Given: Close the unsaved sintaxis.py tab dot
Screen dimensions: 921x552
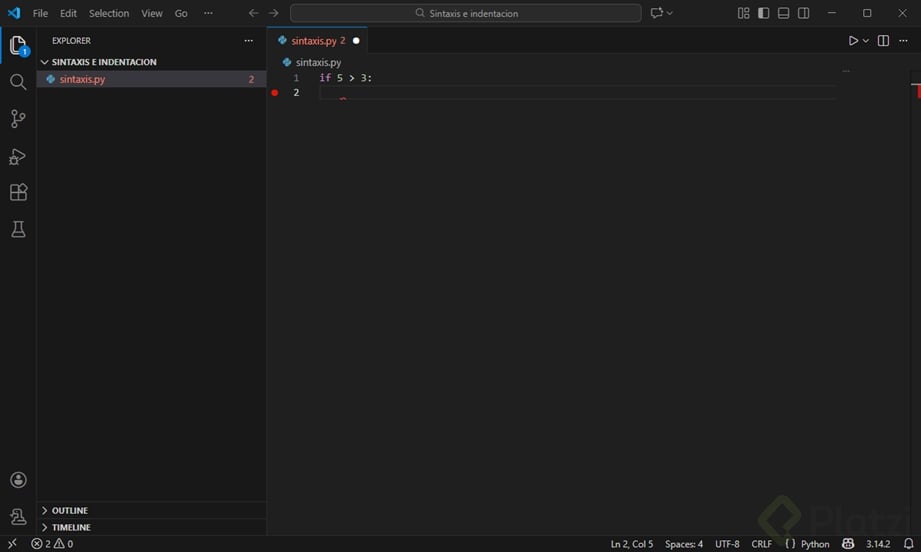Looking at the screenshot, I should 356,41.
